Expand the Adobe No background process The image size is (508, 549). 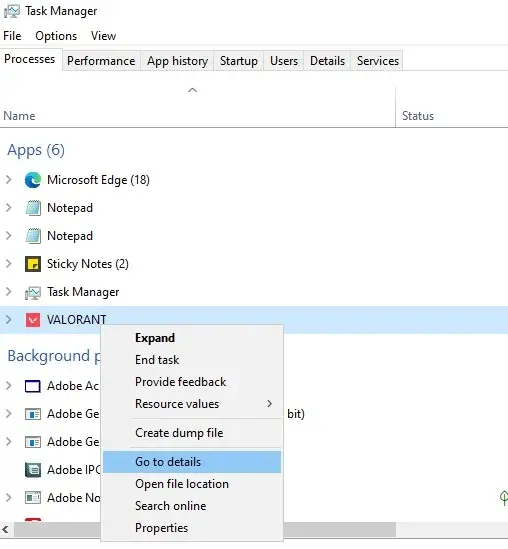[9, 498]
